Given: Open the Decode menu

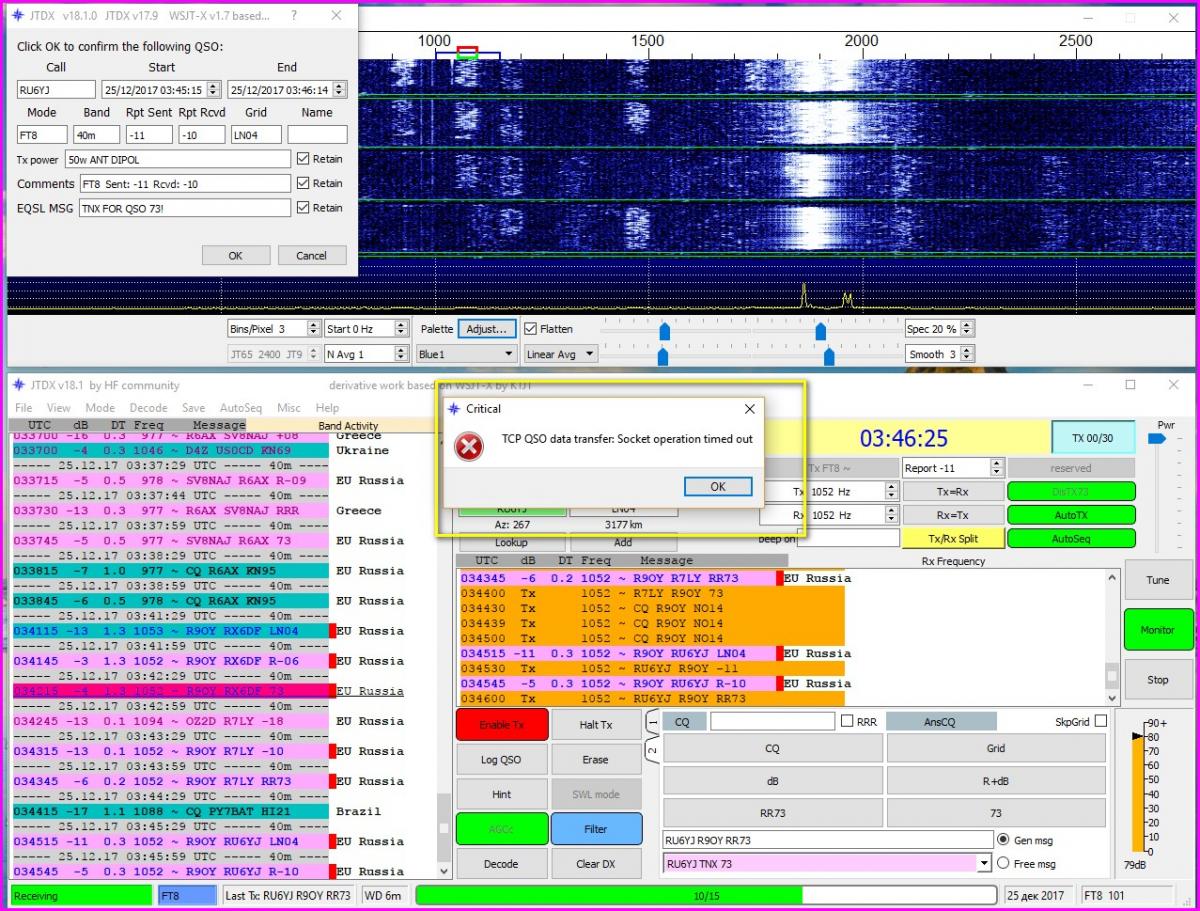Looking at the screenshot, I should click(x=148, y=408).
